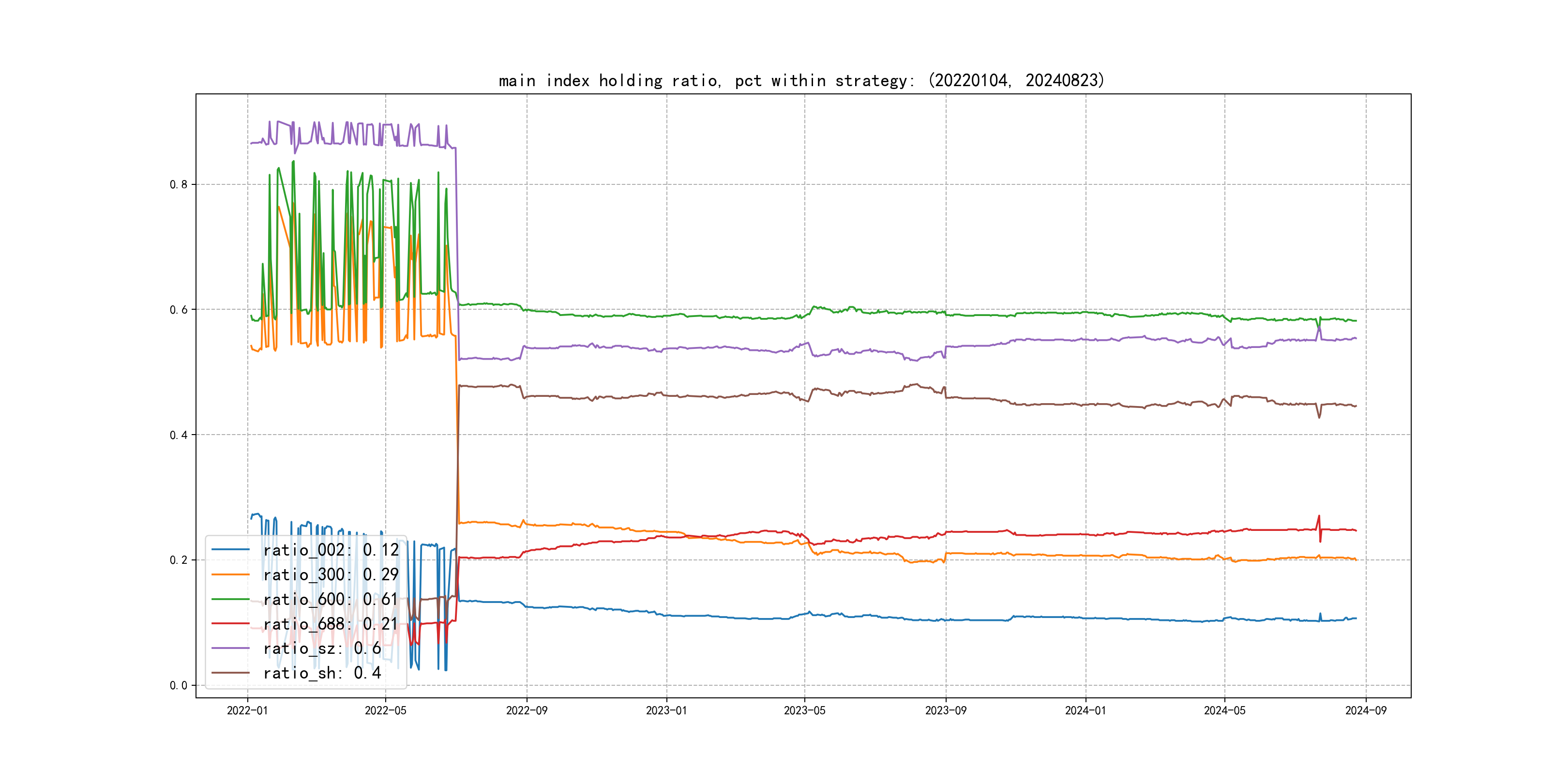Select the 'ratio_600: 0.61' legend label
This screenshot has width=1568, height=784.
click(x=331, y=599)
